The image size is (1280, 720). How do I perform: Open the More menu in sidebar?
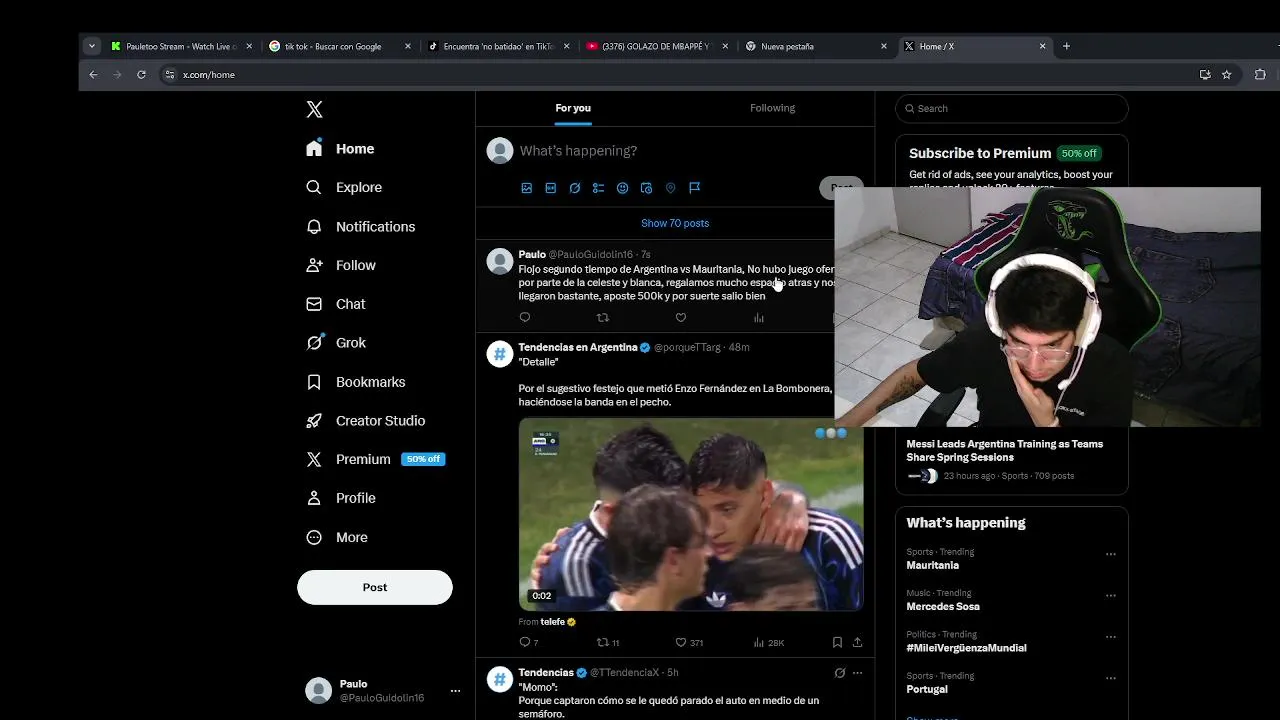(x=337, y=537)
